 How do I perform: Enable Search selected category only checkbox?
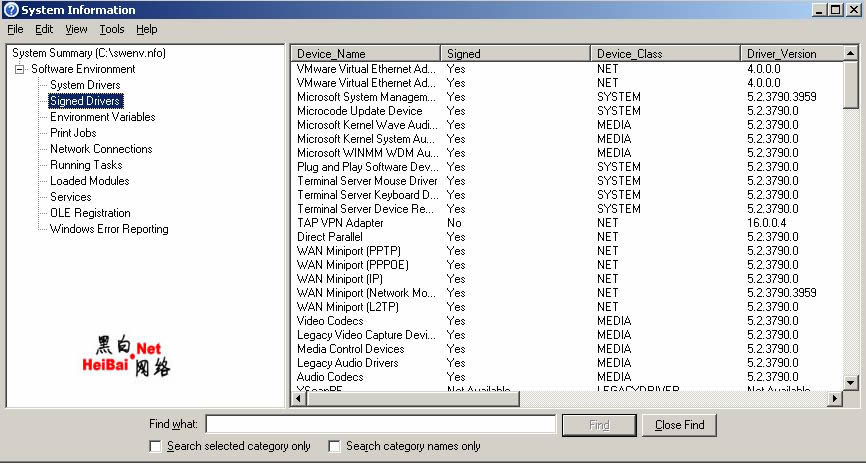click(155, 446)
